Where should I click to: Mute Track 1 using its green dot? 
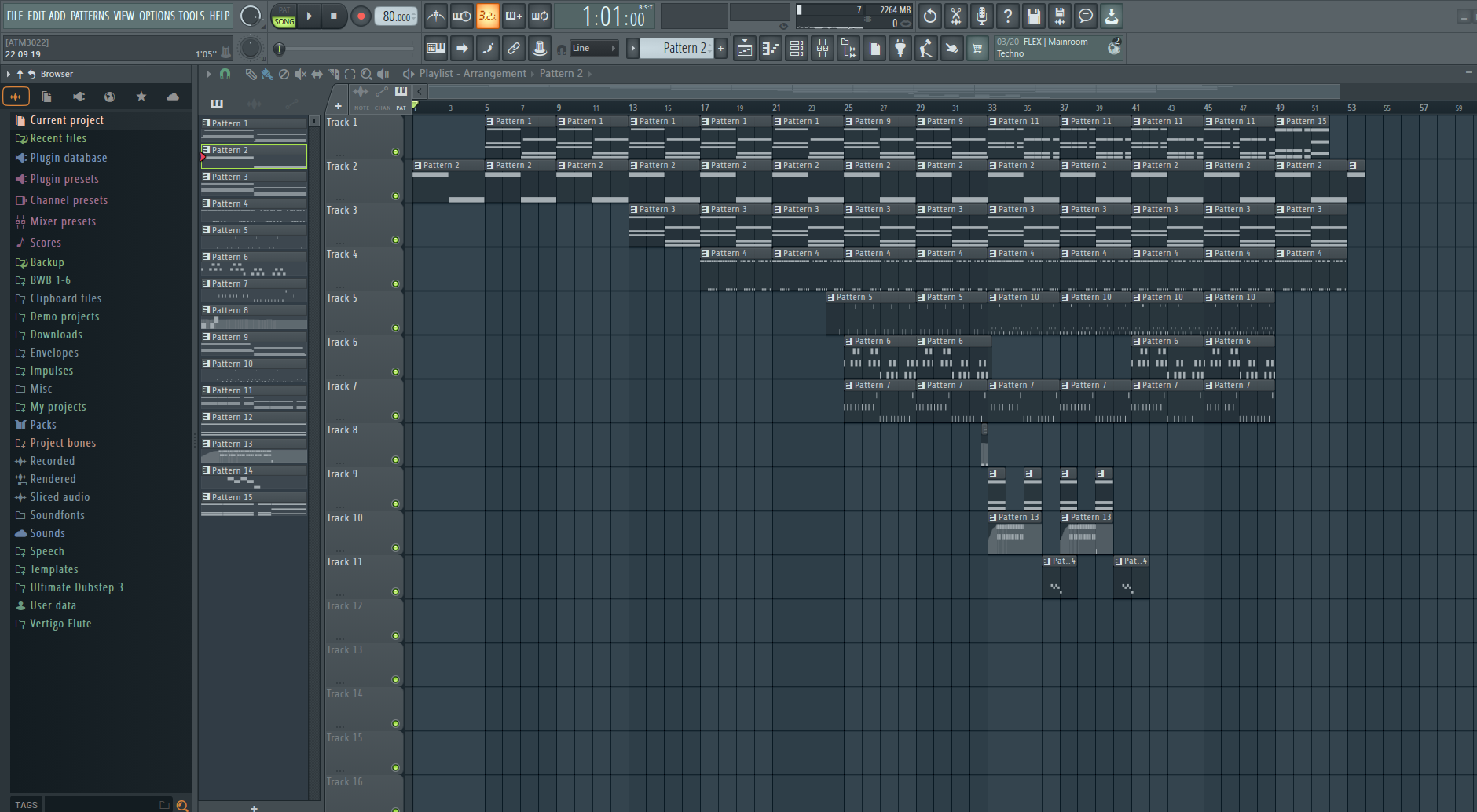395,152
